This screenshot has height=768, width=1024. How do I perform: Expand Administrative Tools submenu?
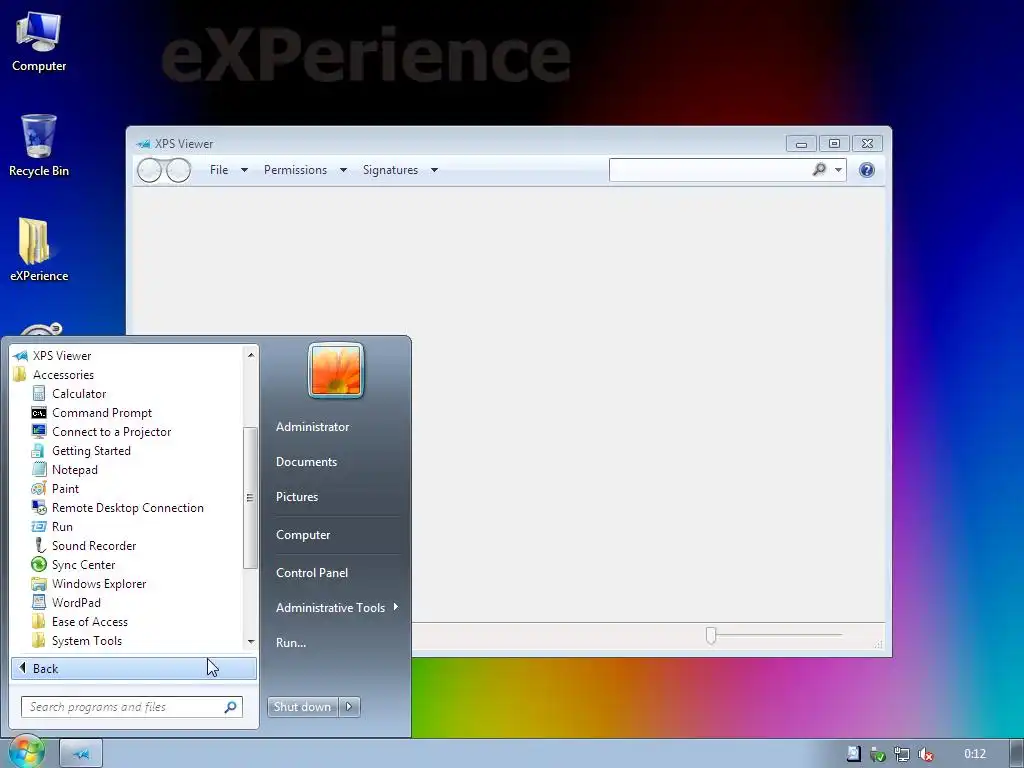click(x=337, y=607)
